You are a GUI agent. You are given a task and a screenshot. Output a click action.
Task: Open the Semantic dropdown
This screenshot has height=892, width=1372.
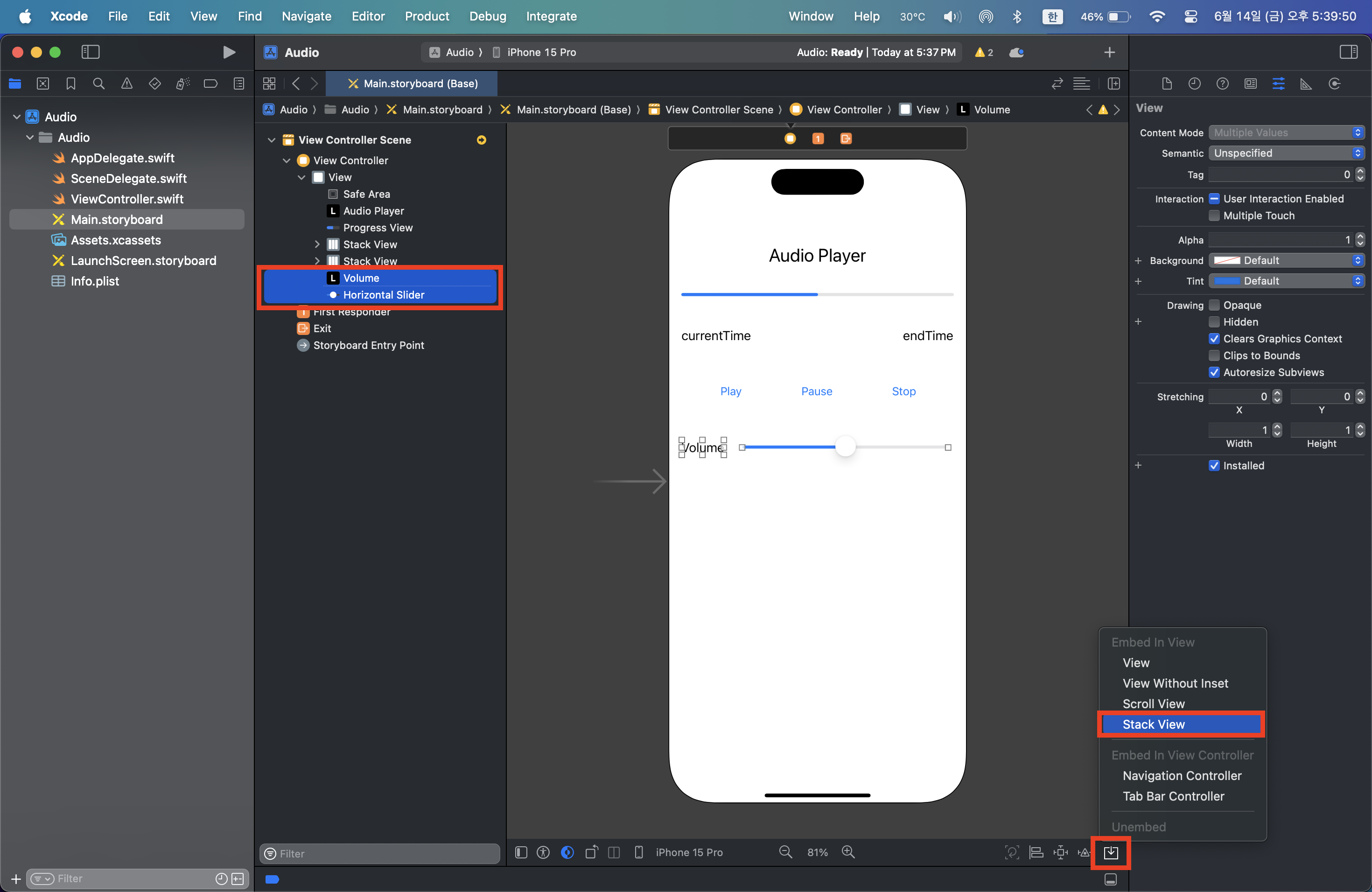pyautogui.click(x=1286, y=153)
